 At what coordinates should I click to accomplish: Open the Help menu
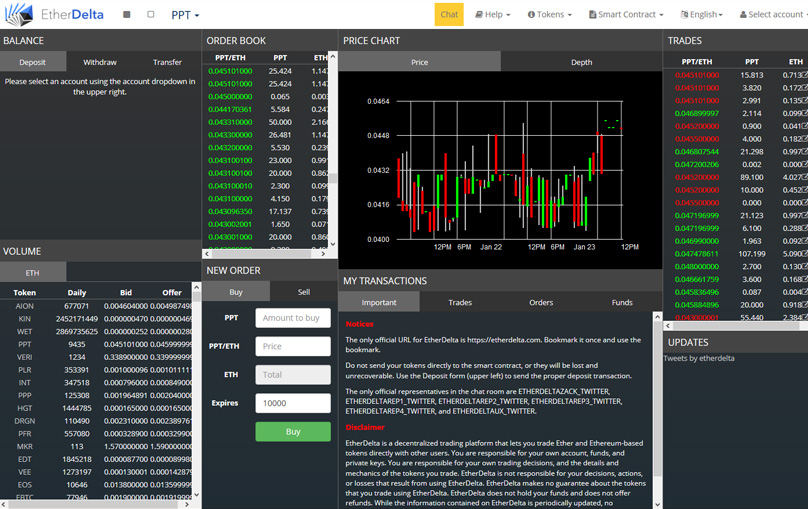pyautogui.click(x=493, y=14)
